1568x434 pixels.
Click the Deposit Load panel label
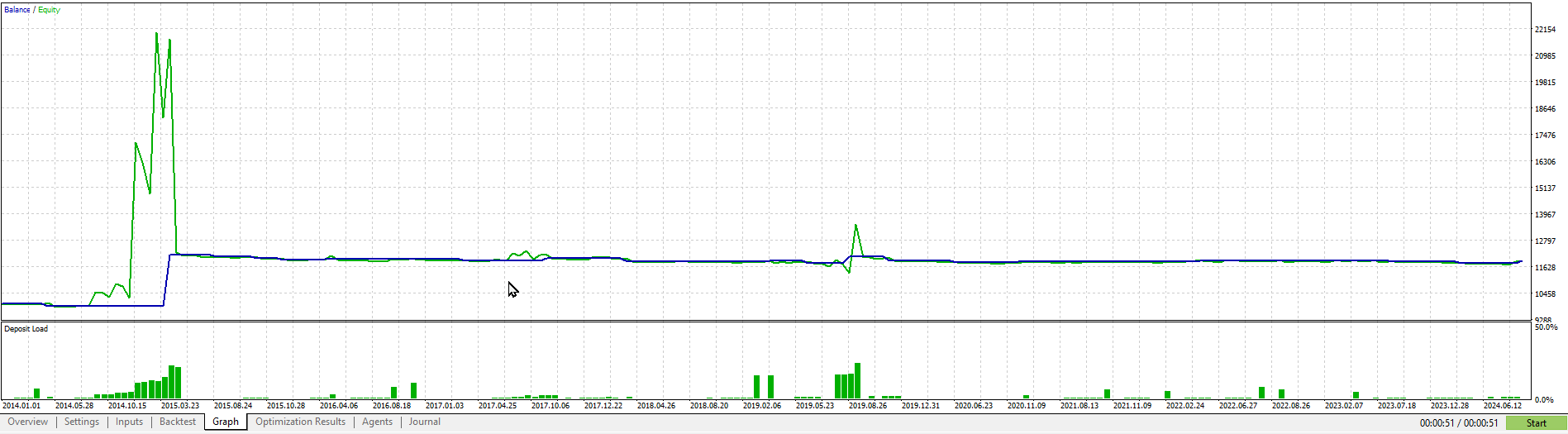[x=26, y=329]
